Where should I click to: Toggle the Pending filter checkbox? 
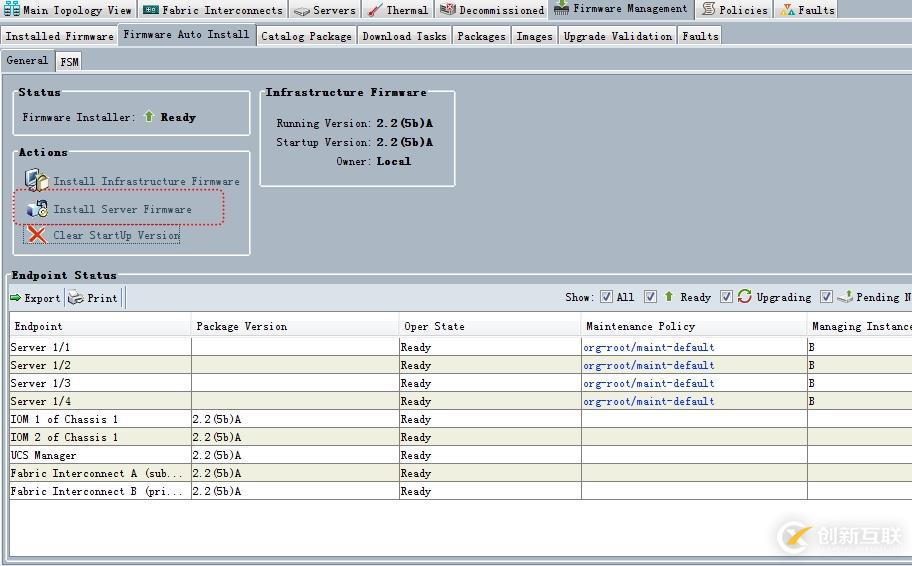826,297
